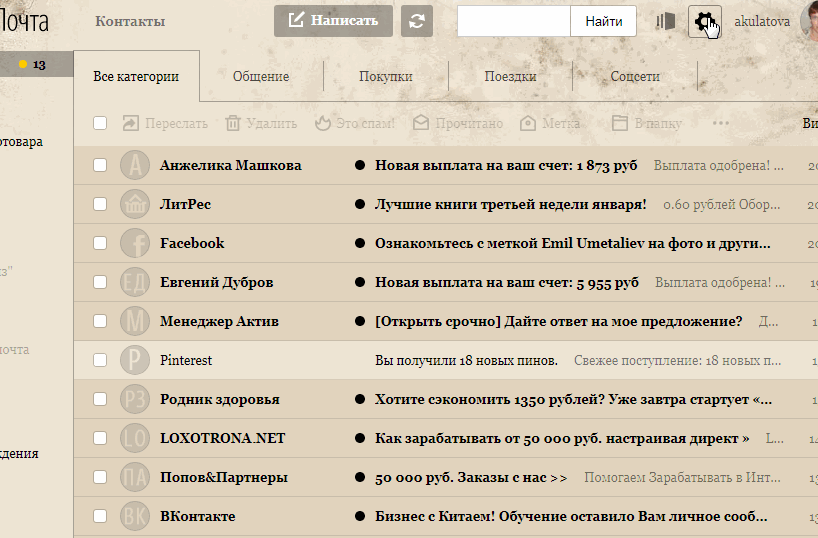The height and width of the screenshot is (538, 818).
Task: Open the akulatova account menu
Action: click(x=763, y=21)
